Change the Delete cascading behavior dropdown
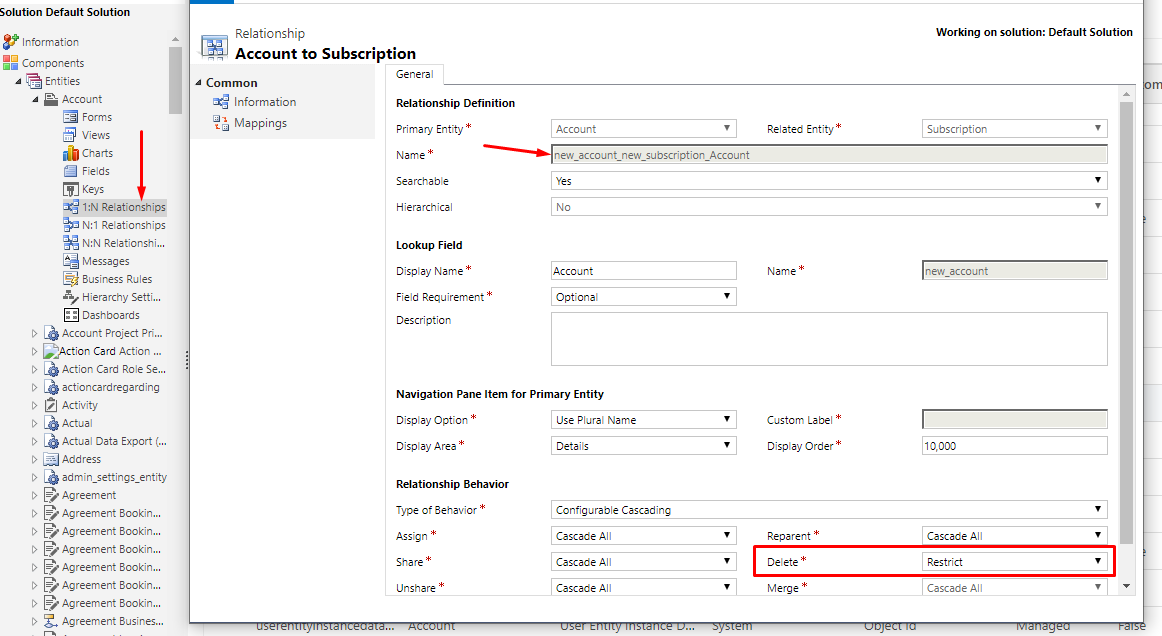Viewport: 1162px width, 636px height. click(x=1098, y=561)
